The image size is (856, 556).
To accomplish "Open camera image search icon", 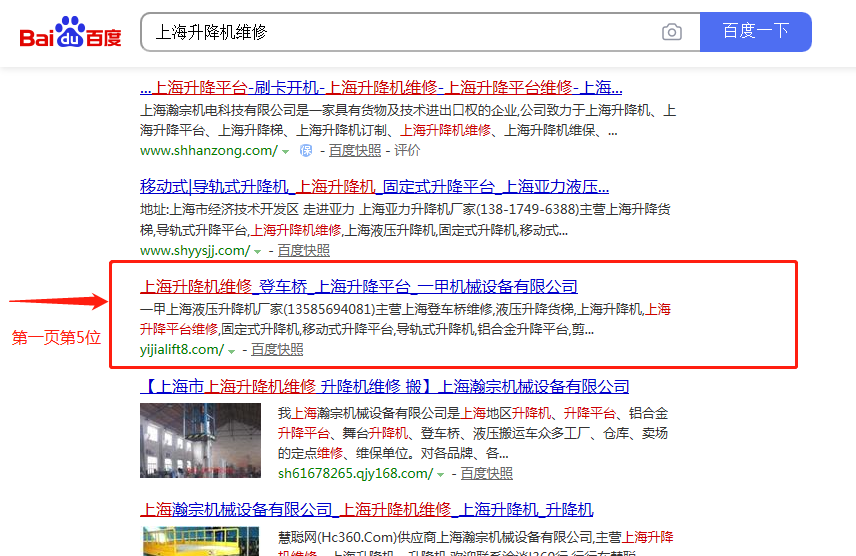I will tap(672, 32).
